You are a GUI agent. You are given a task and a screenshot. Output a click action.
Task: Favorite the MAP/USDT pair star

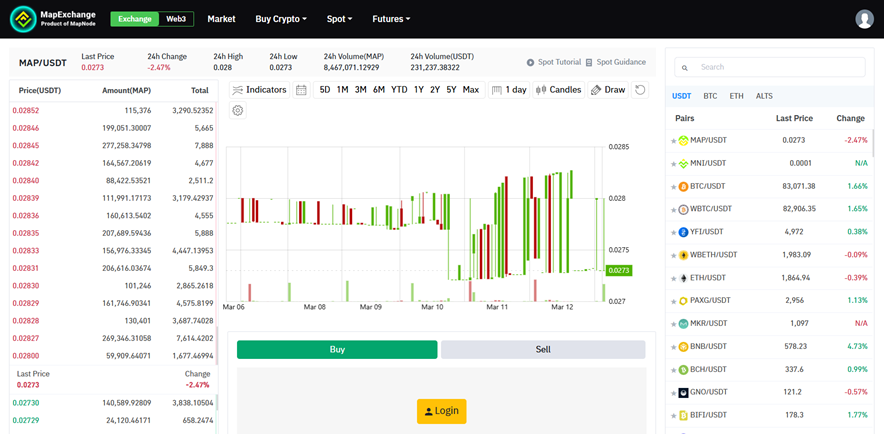coord(673,141)
